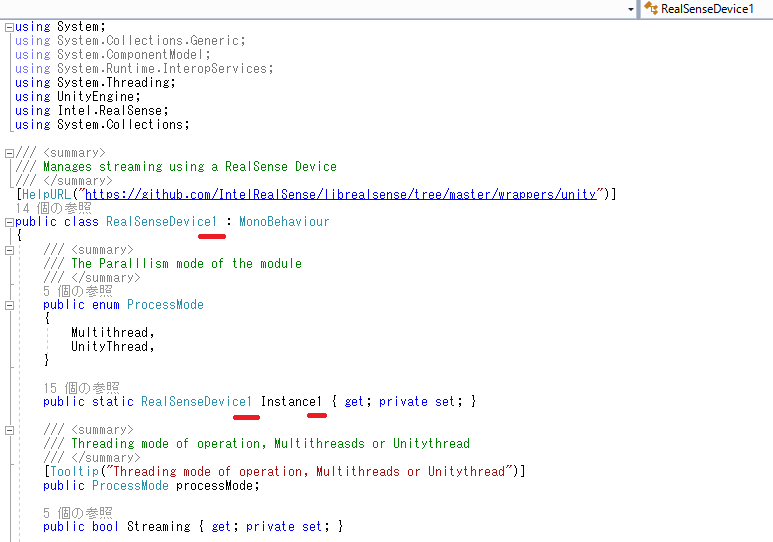Collapse the using directives block
The image size is (773, 542).
click(9, 27)
